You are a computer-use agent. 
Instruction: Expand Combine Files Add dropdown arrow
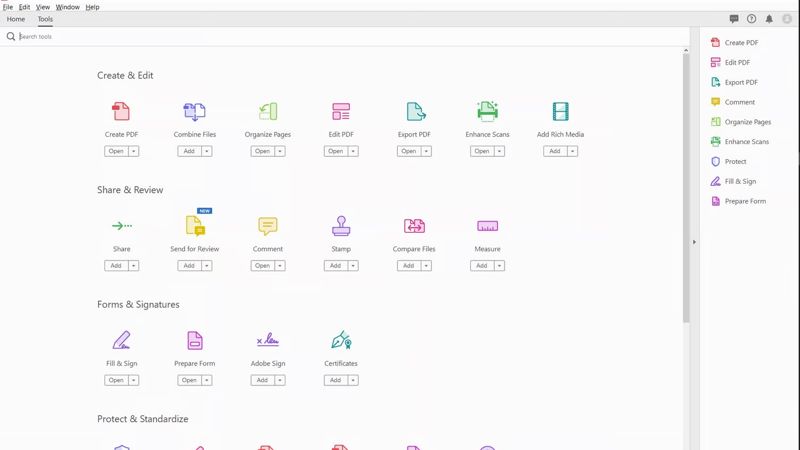point(207,151)
